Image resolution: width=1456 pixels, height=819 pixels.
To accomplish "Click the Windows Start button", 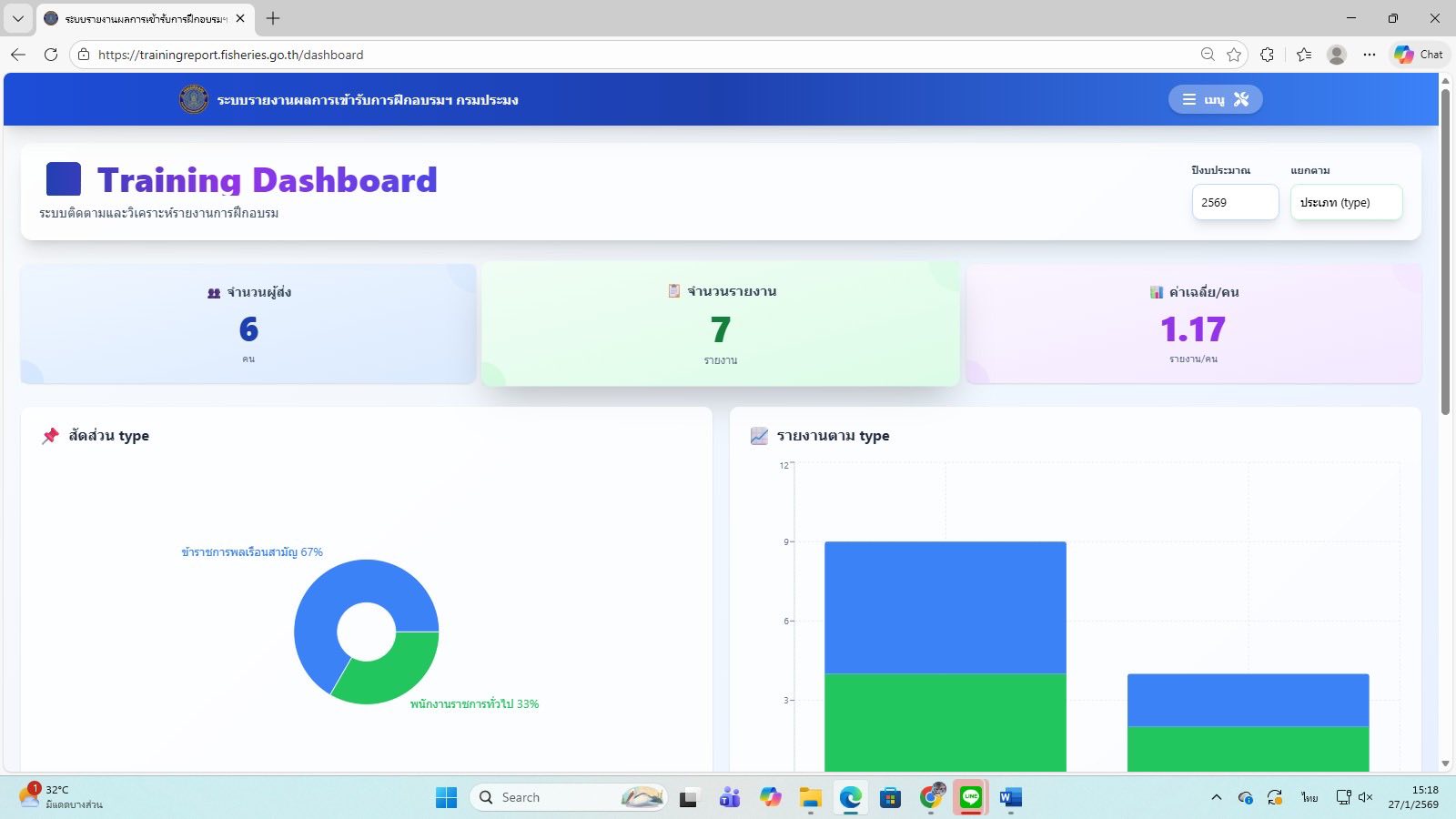I will 446,797.
